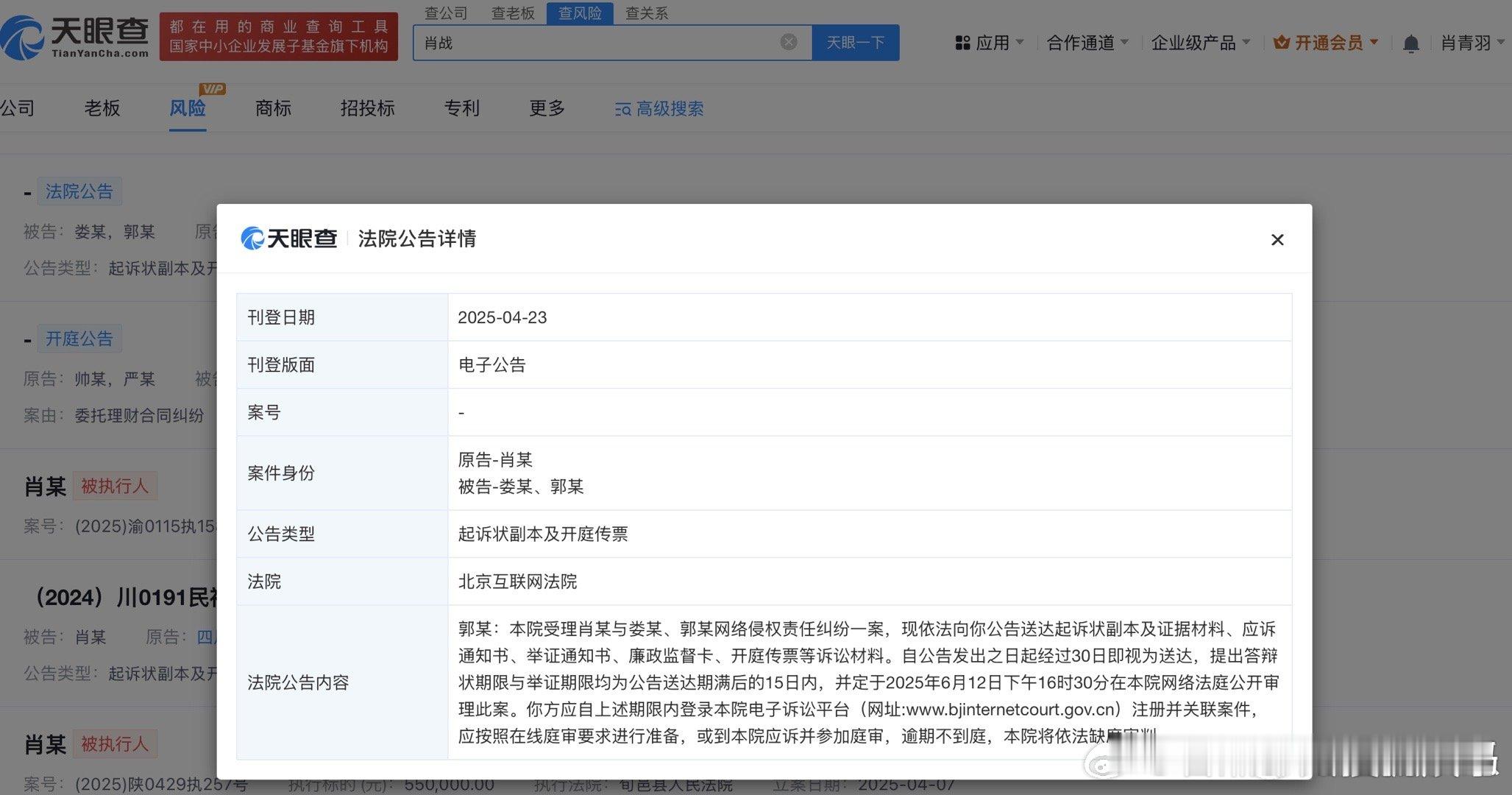Switch to the 查关系 search tab
1512x795 pixels.
(646, 13)
